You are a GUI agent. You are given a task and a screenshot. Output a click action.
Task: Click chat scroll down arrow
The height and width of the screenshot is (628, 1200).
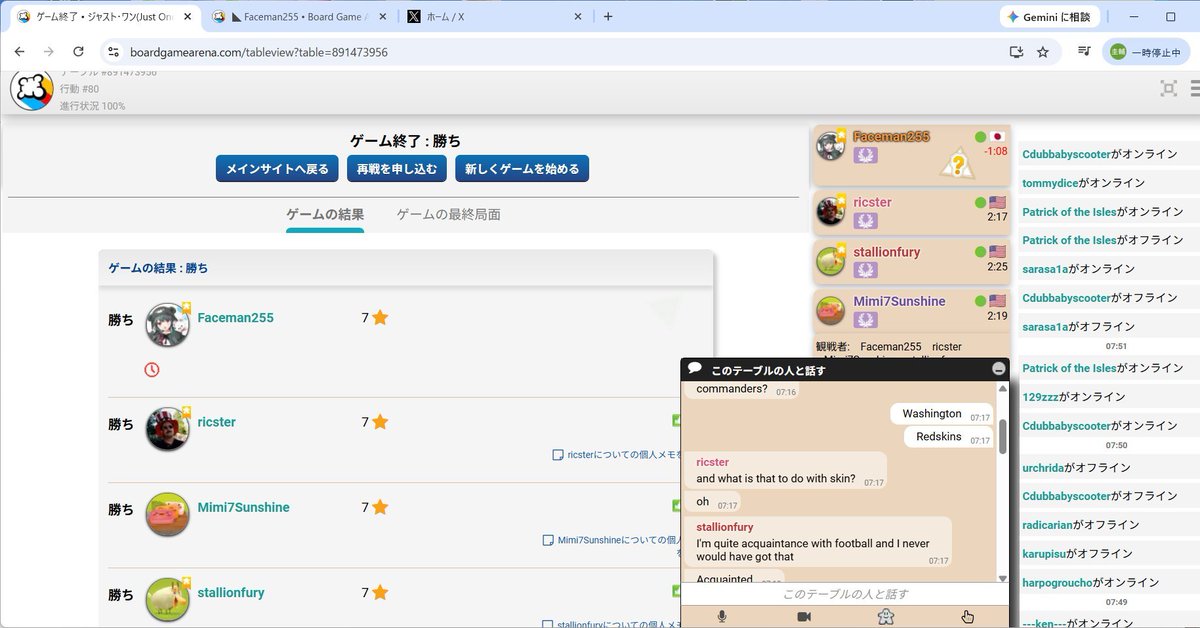pos(1003,578)
